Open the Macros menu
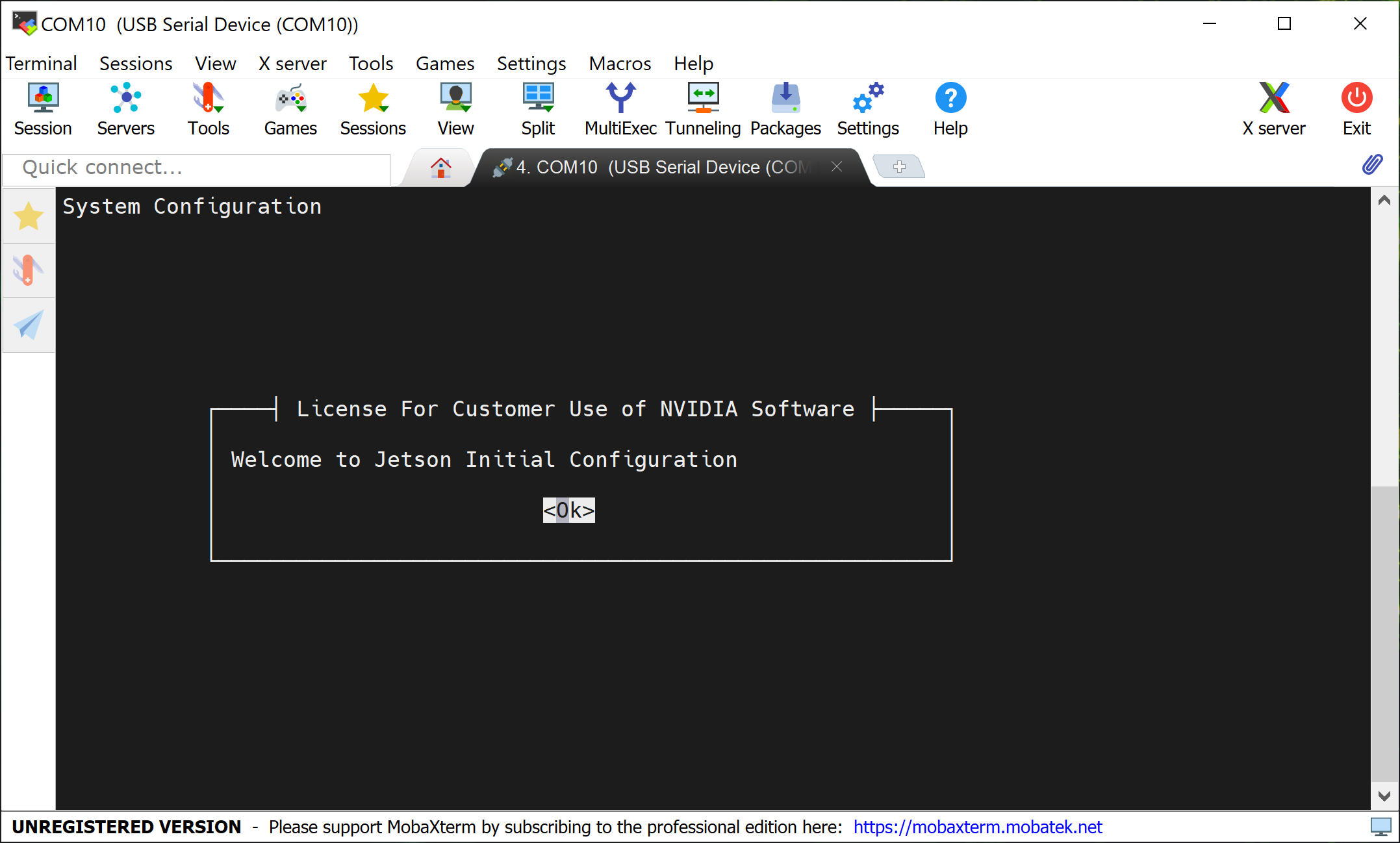Viewport: 1400px width, 843px height. [x=620, y=64]
